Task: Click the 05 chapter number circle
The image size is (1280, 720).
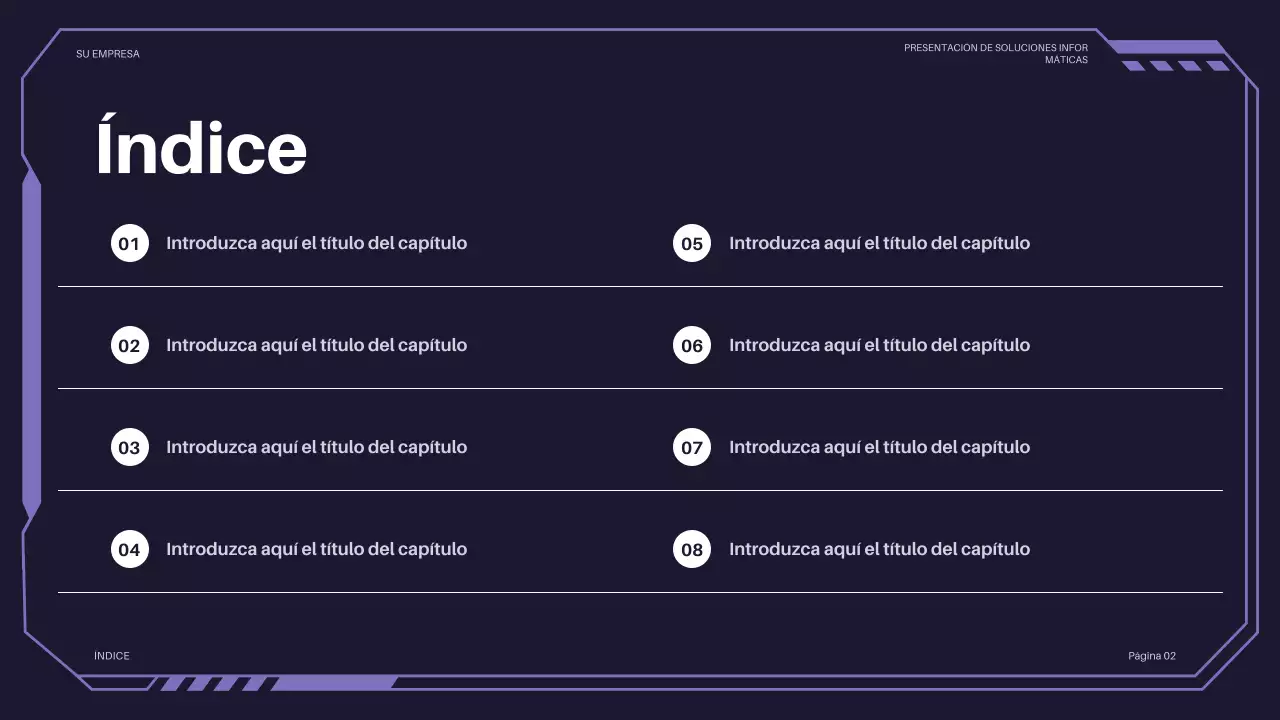Action: [692, 244]
